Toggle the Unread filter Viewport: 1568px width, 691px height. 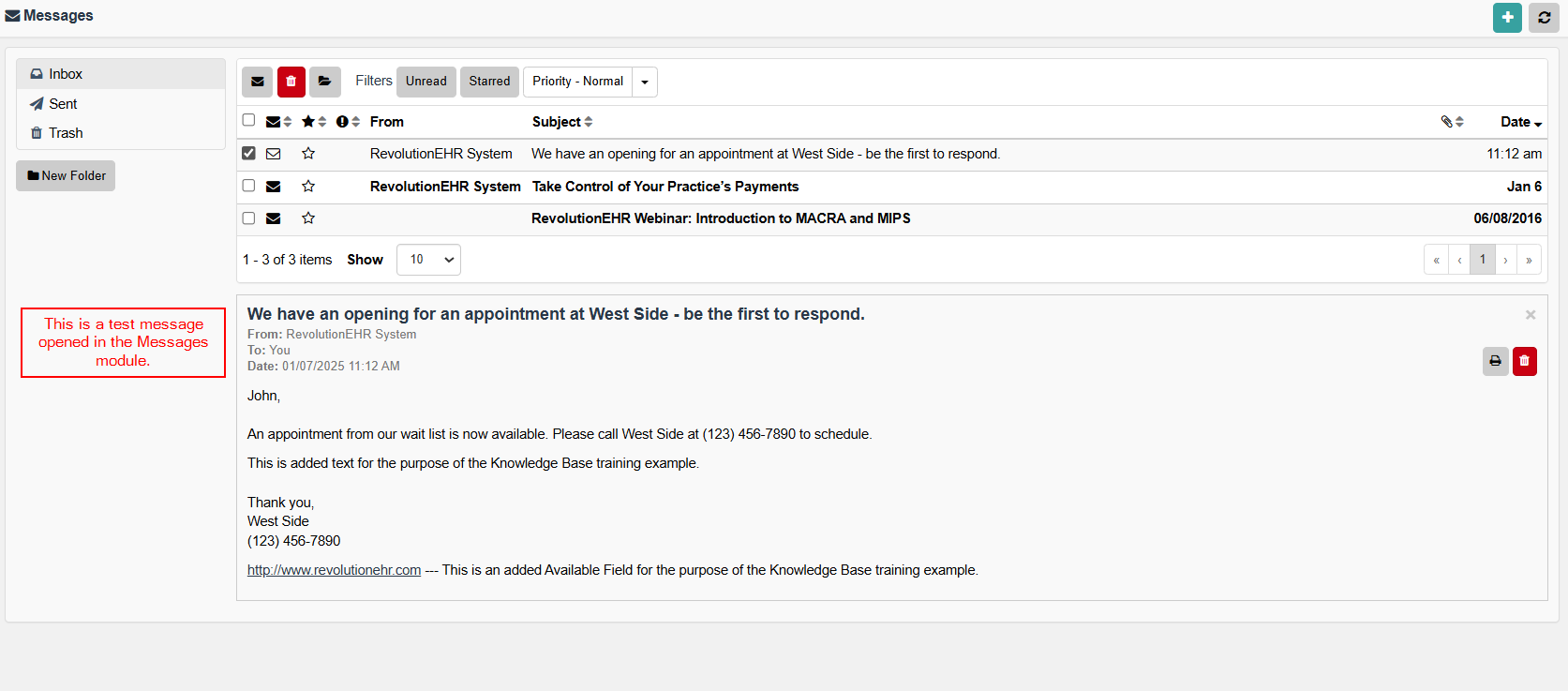[x=426, y=82]
